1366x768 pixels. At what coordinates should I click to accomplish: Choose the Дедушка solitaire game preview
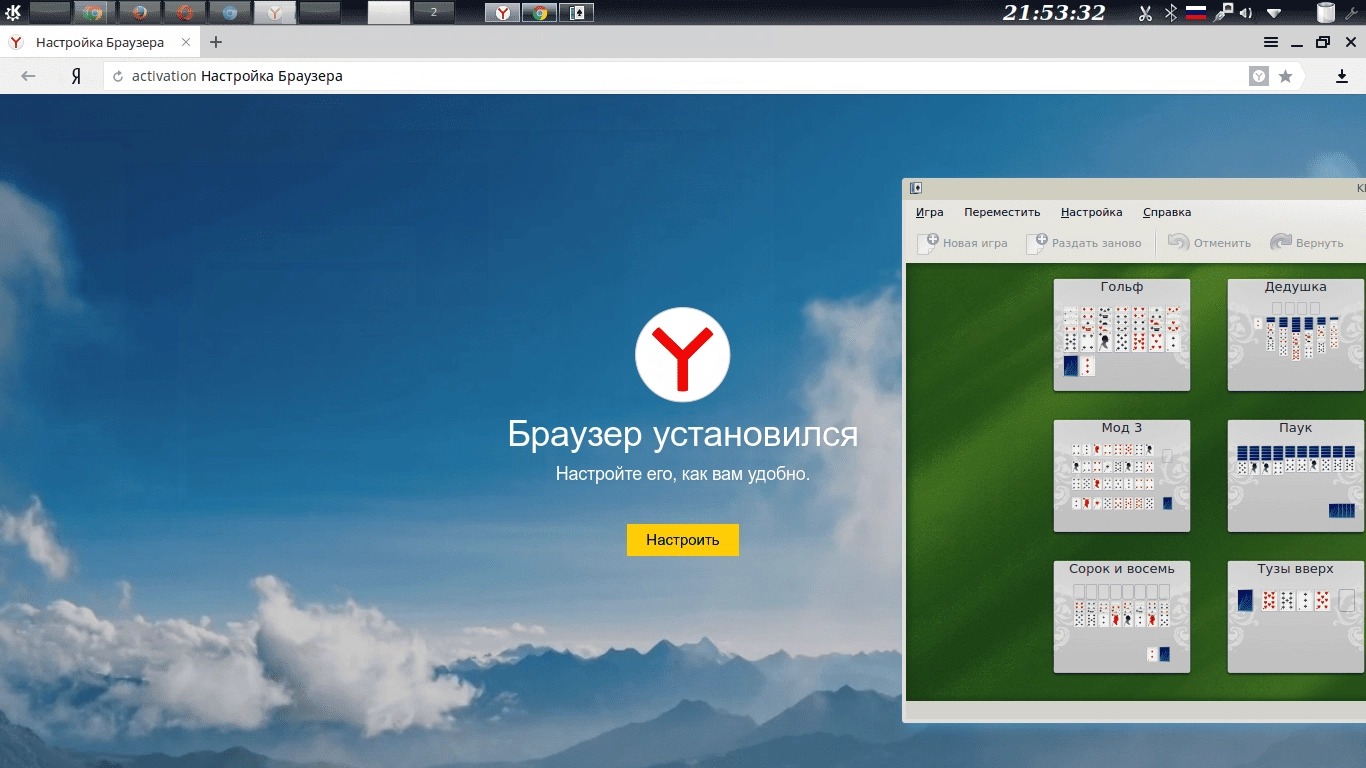click(1296, 334)
